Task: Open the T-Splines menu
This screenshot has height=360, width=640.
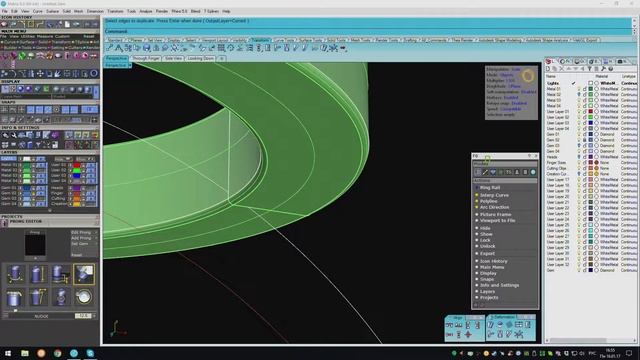Action: pyautogui.click(x=211, y=11)
